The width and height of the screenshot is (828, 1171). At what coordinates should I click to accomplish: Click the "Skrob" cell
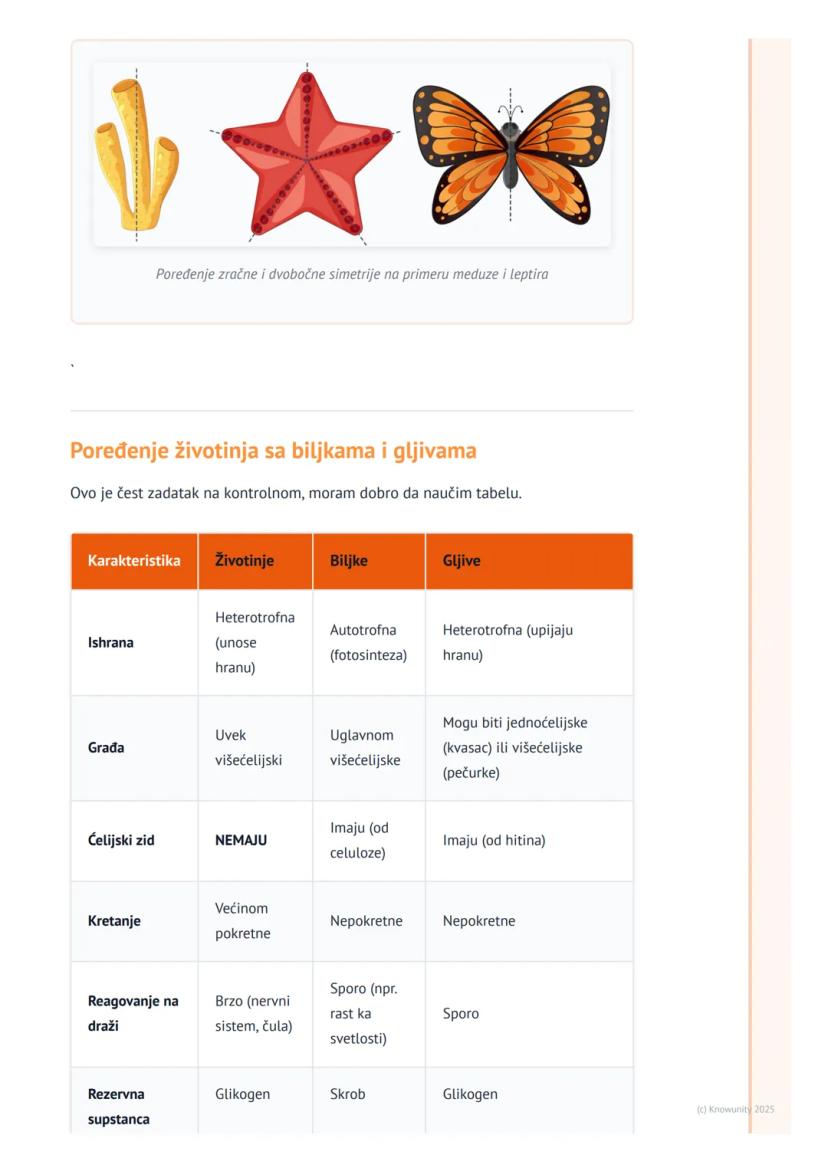(348, 1094)
